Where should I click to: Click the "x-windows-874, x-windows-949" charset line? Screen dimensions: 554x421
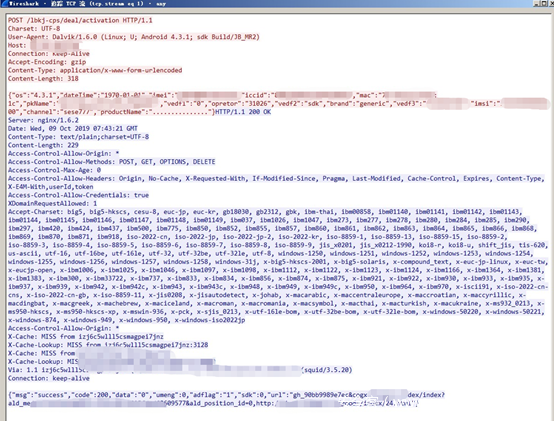click(x=126, y=320)
